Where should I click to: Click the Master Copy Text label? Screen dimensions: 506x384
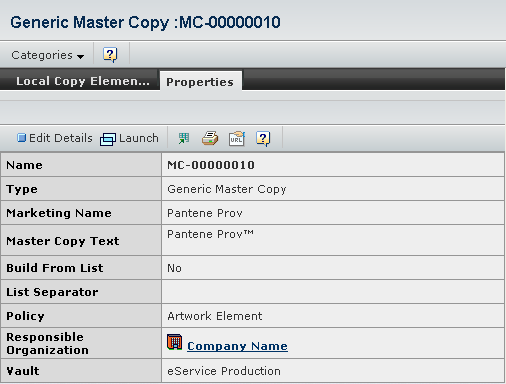tap(63, 241)
